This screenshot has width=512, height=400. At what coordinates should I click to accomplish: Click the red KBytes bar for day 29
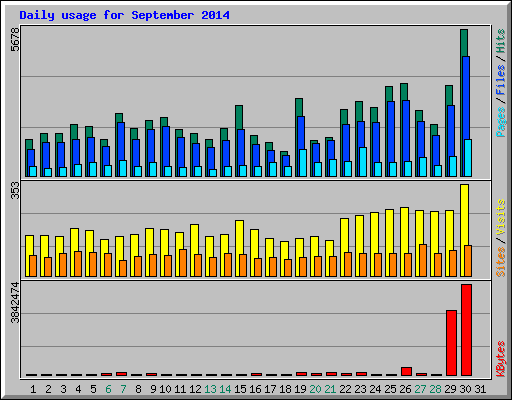tap(451, 343)
